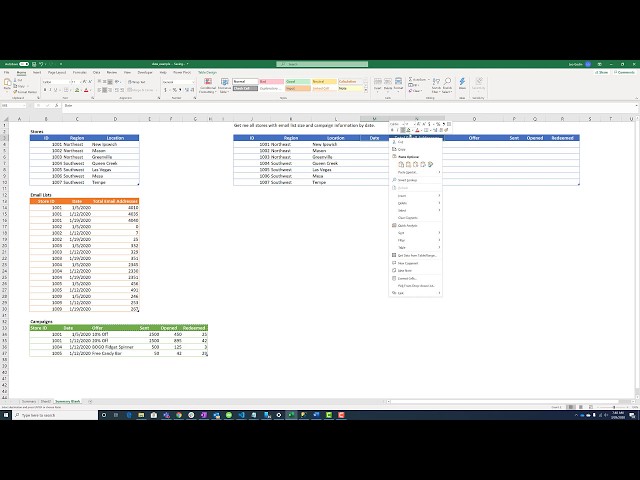Click into the formula bar
Viewport: 640px width, 480px height.
click(x=347, y=106)
